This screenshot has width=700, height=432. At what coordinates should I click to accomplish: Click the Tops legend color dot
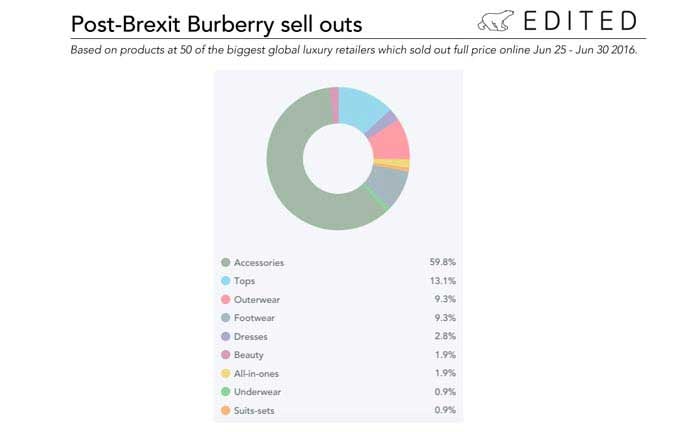[x=226, y=281]
